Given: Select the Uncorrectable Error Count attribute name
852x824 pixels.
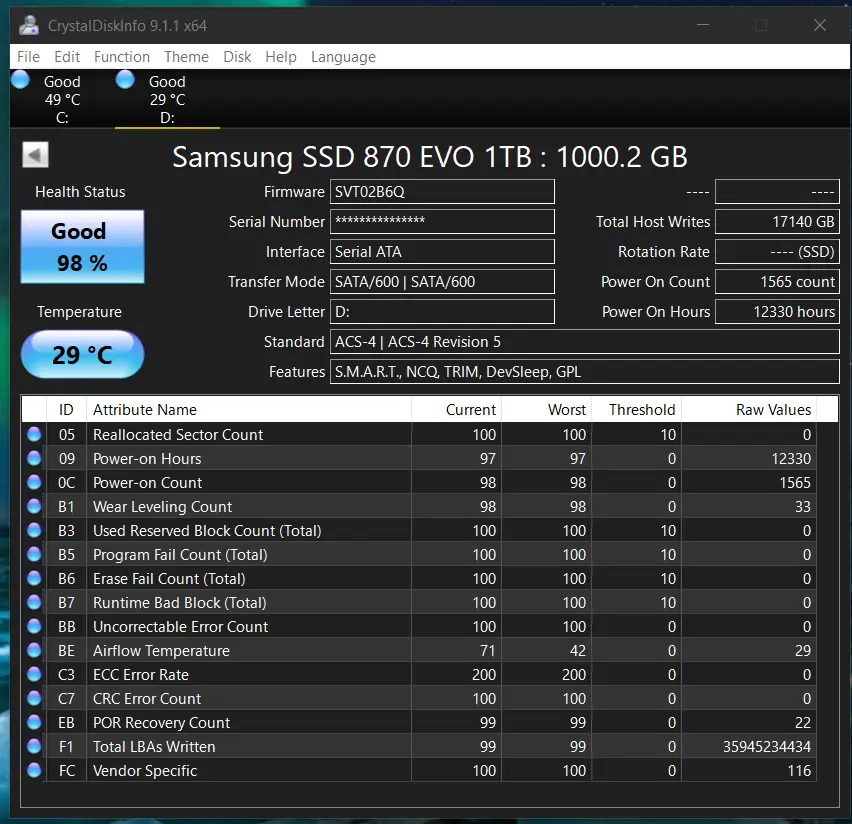Looking at the screenshot, I should 180,627.
